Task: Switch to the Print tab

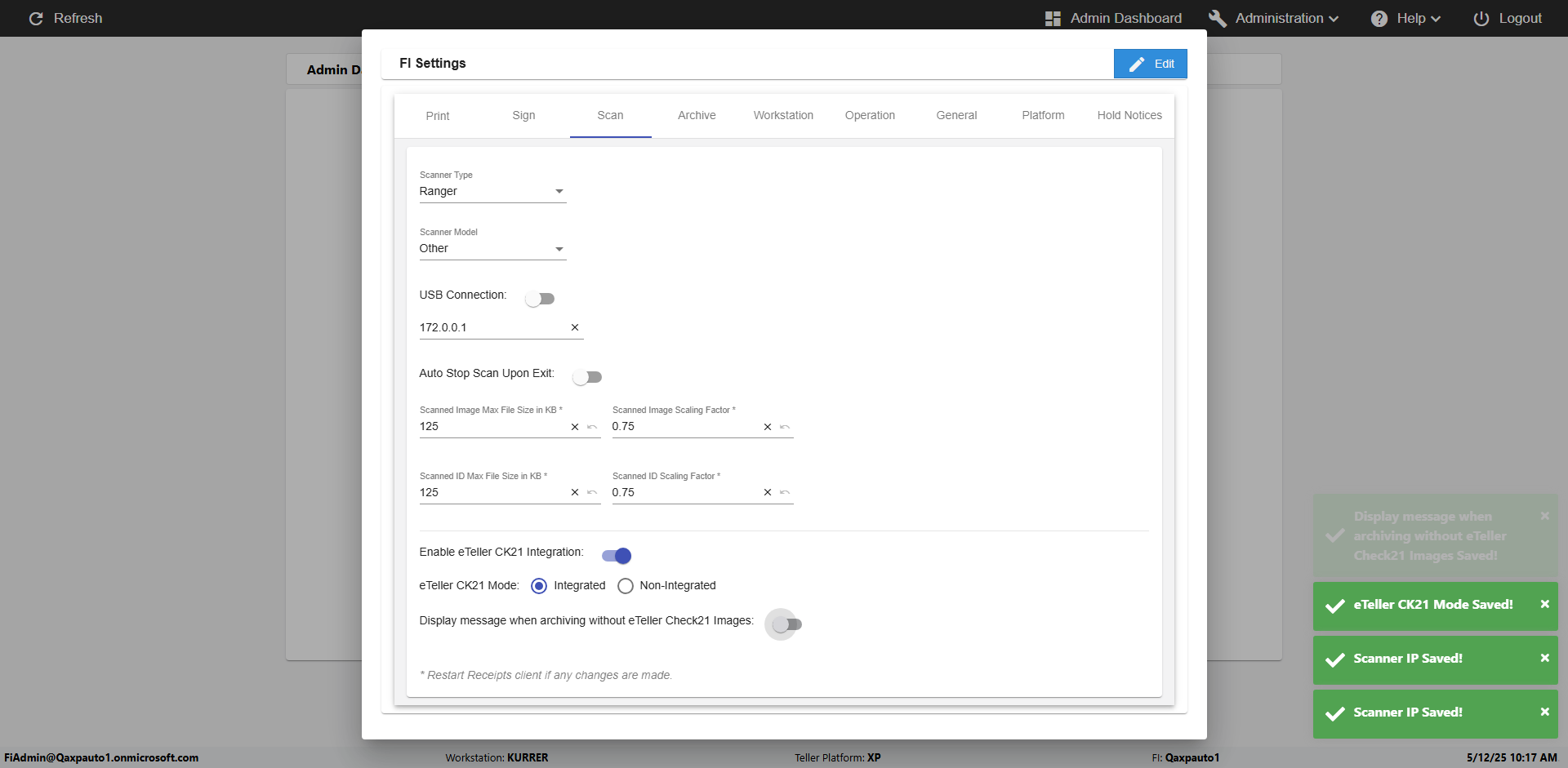Action: (438, 116)
